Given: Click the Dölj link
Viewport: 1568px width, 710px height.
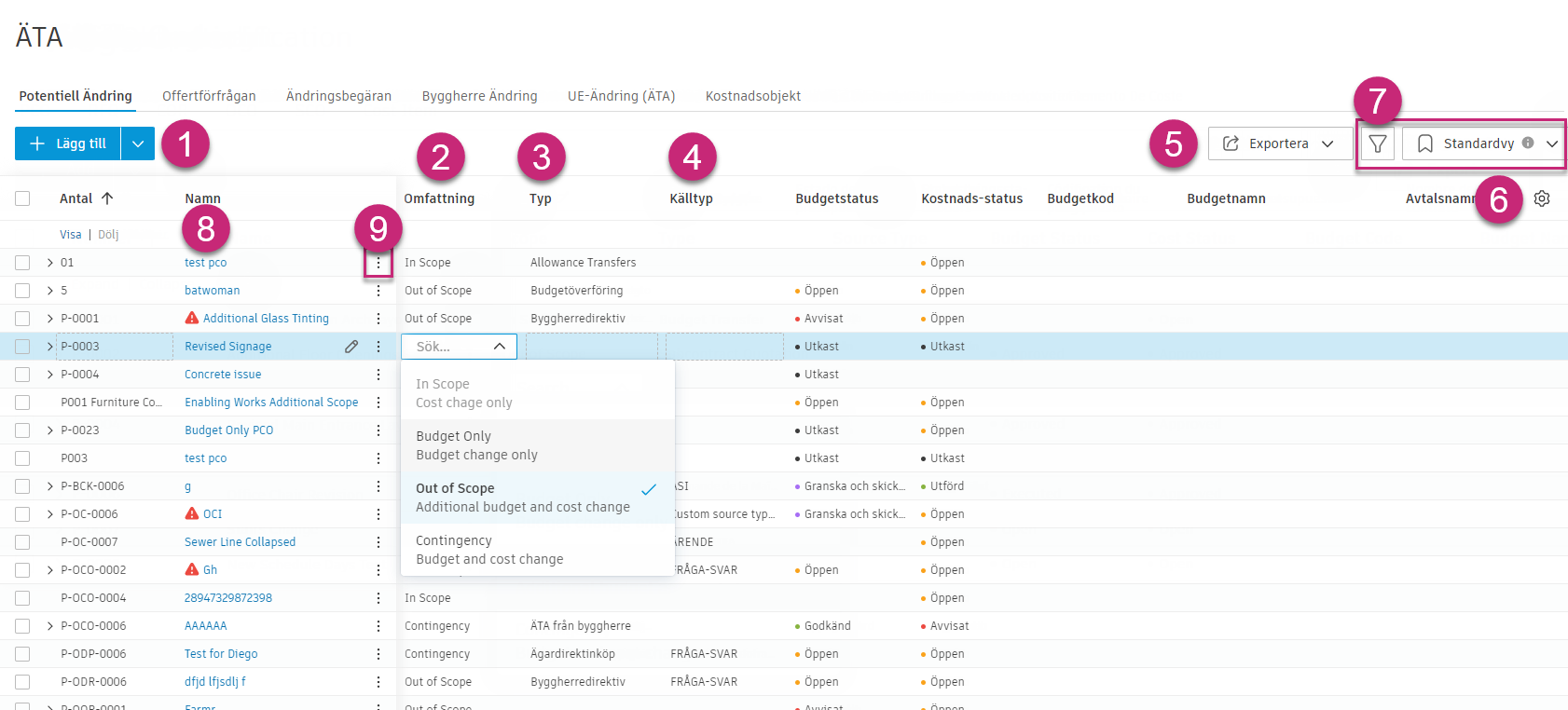Looking at the screenshot, I should tap(108, 235).
